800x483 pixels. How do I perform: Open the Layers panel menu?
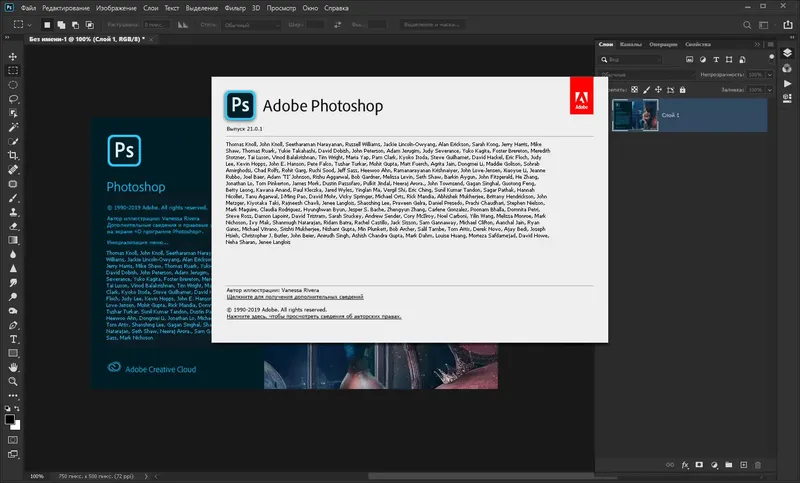pos(770,44)
